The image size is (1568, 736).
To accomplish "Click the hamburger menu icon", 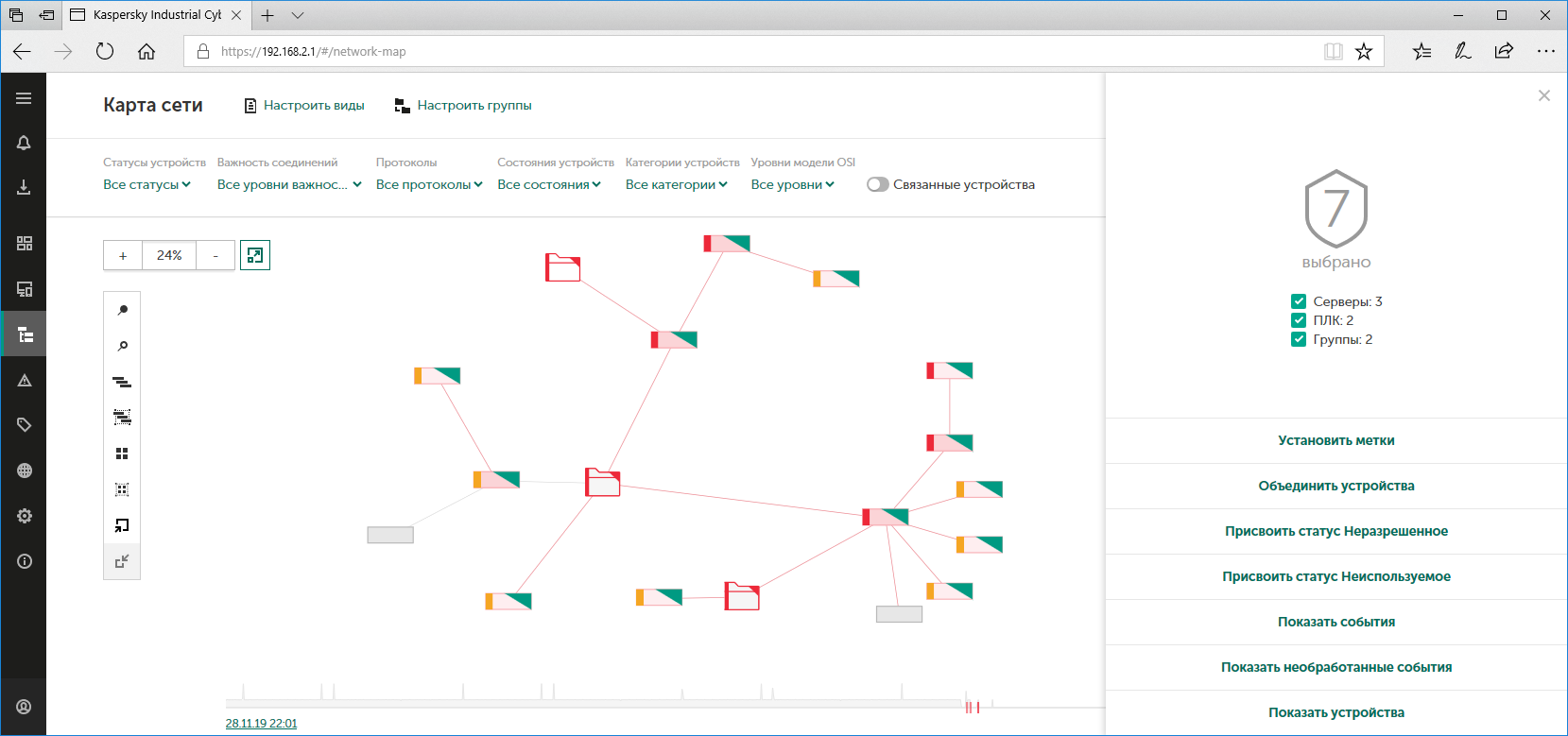I will (x=24, y=98).
